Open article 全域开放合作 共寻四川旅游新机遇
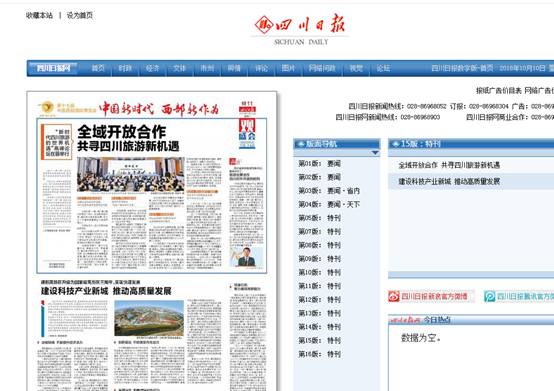 449,165
